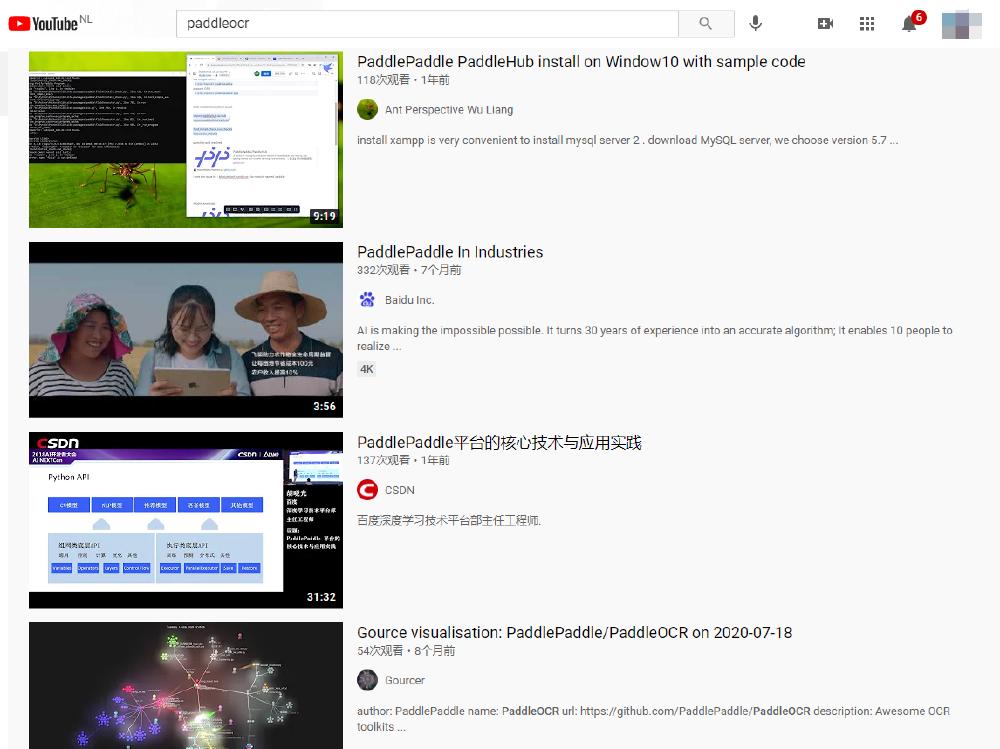The width and height of the screenshot is (1000, 749).
Task: Open the create video camera icon
Action: pyautogui.click(x=825, y=24)
